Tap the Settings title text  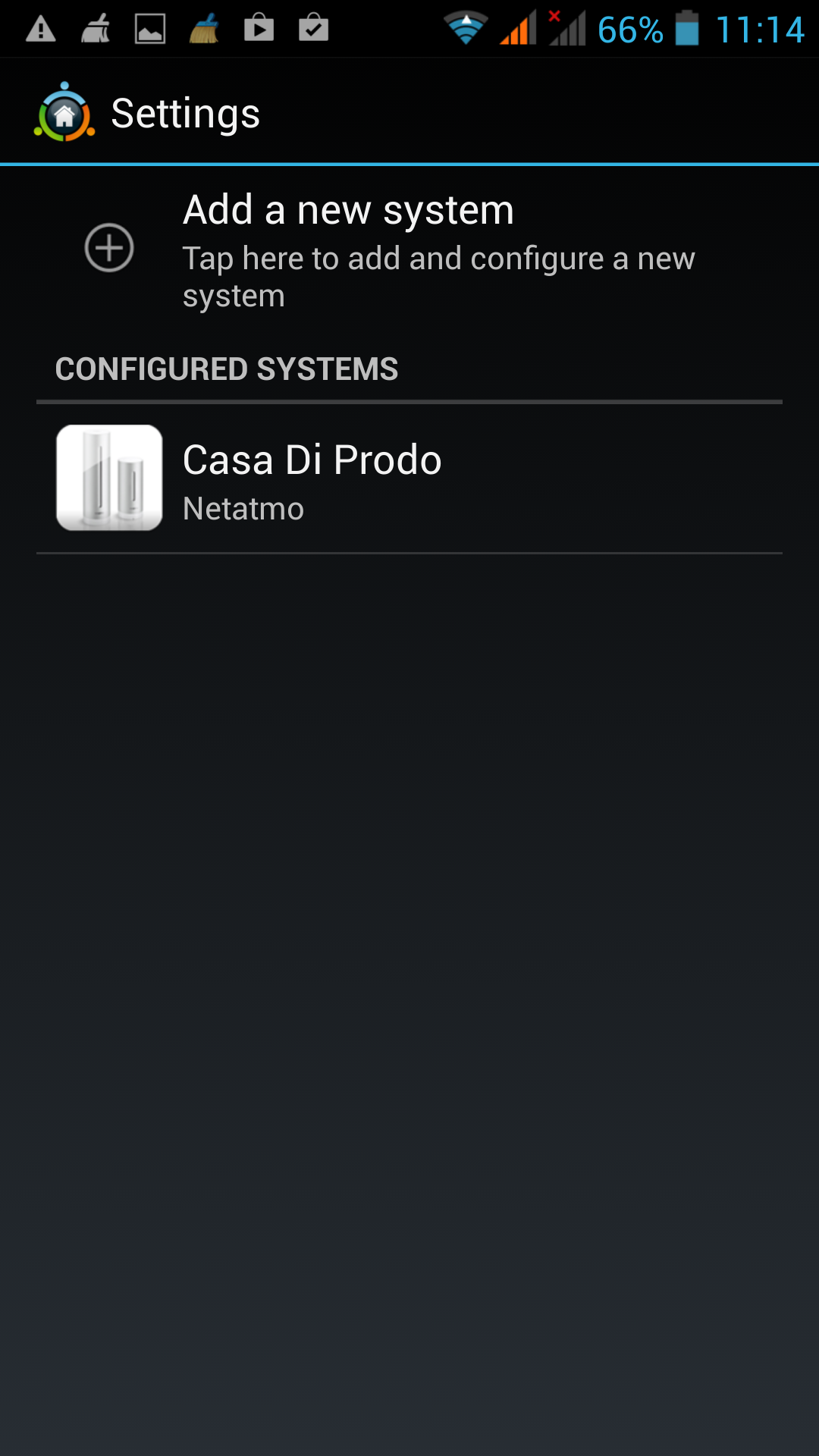tap(186, 115)
